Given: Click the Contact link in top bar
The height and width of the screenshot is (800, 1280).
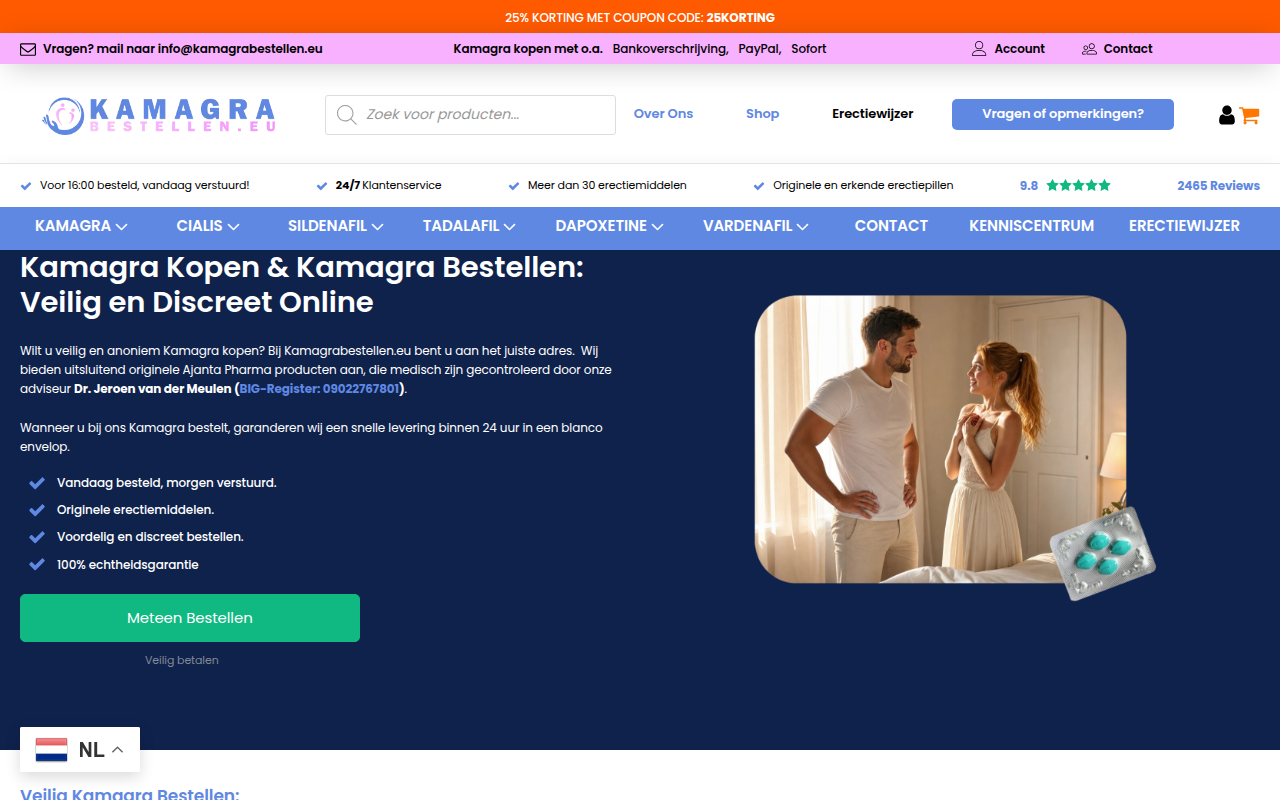Looking at the screenshot, I should pos(1128,49).
